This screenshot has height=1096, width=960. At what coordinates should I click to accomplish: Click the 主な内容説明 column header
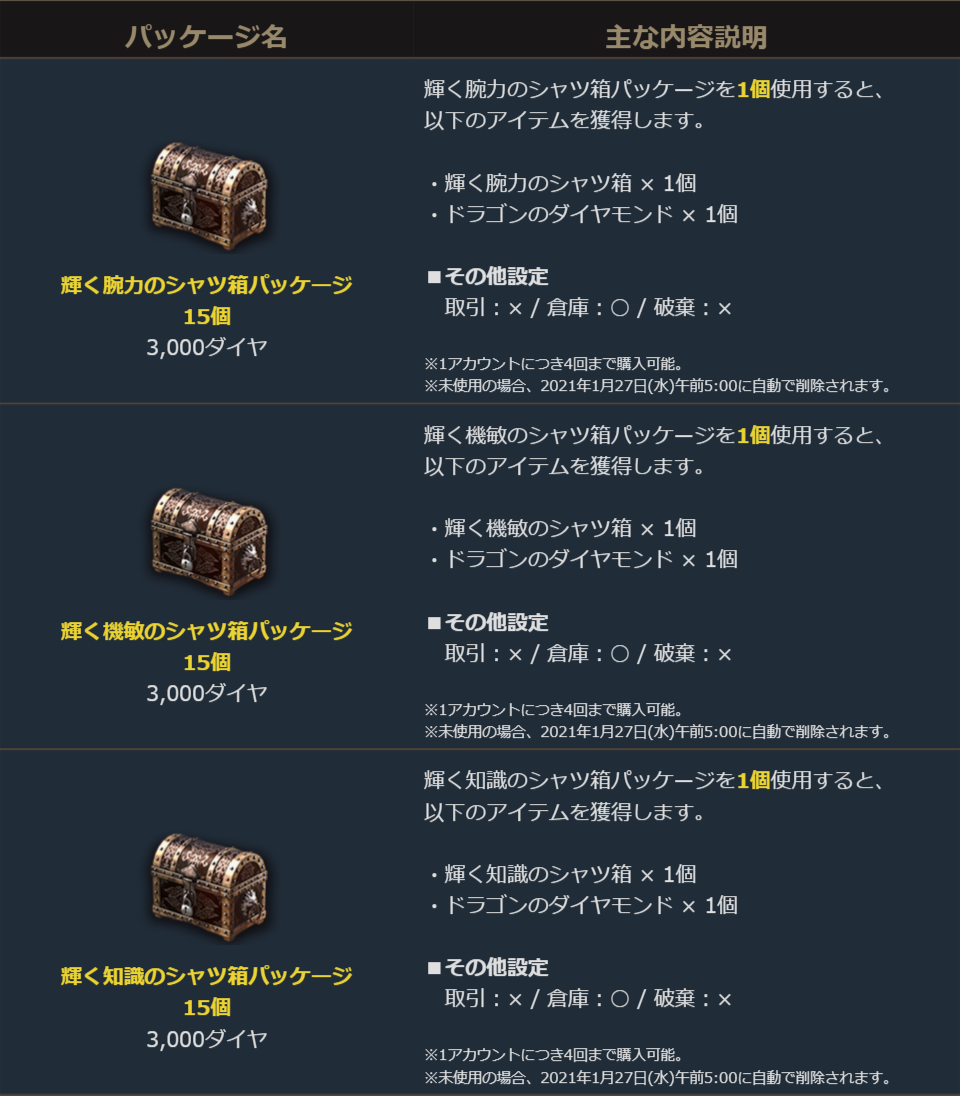click(686, 36)
